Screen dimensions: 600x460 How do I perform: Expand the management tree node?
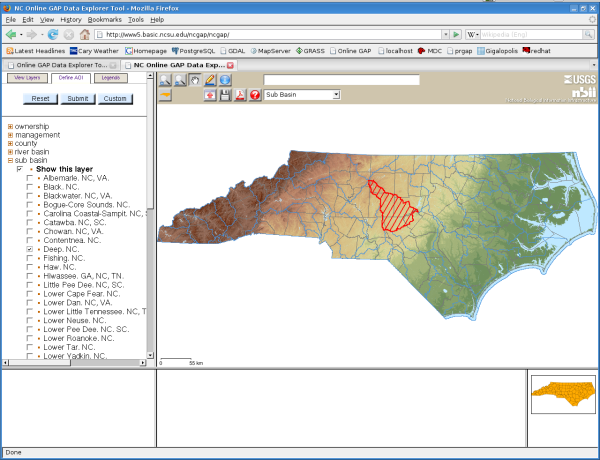(x=10, y=135)
